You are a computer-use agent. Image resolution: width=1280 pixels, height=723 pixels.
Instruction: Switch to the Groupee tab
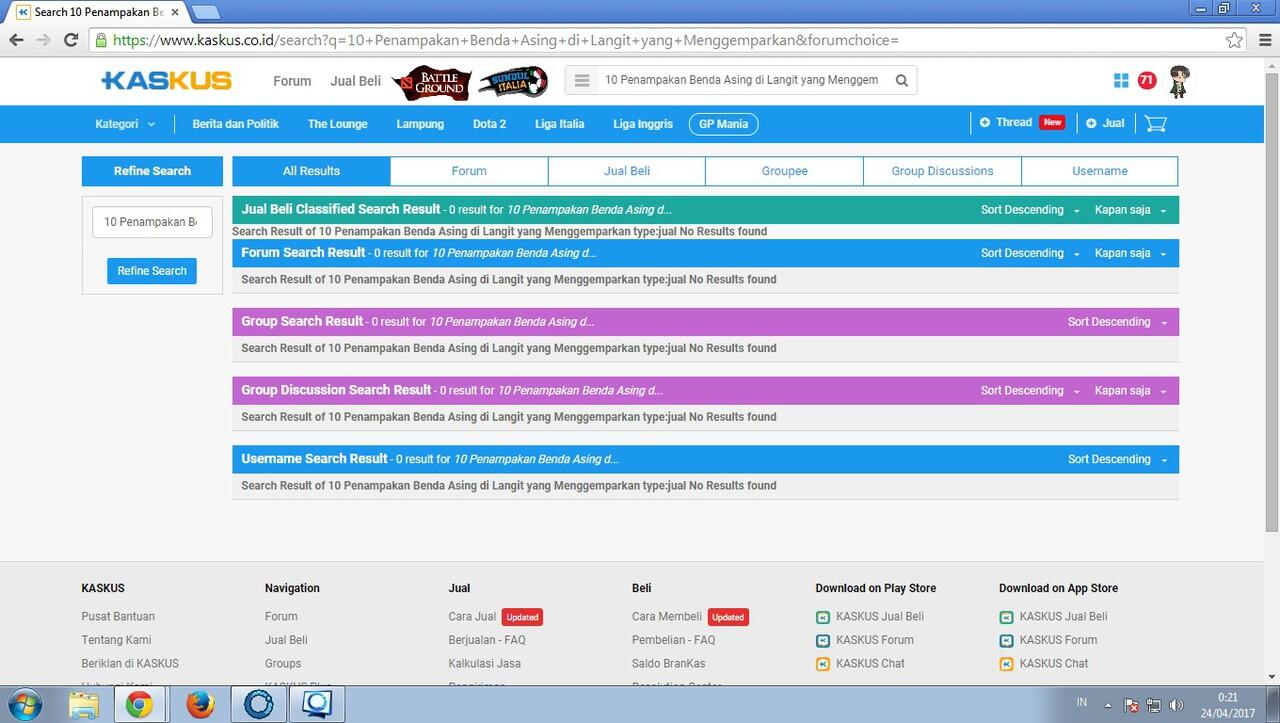click(x=785, y=171)
